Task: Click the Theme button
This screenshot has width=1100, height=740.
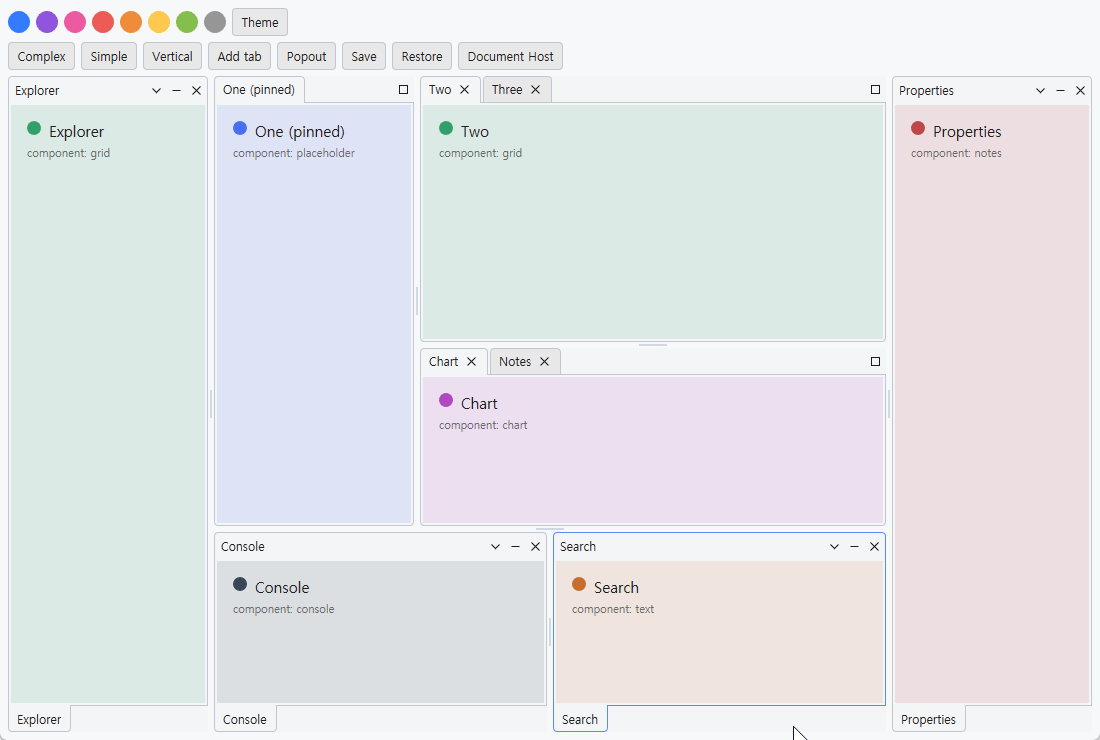Action: (260, 22)
